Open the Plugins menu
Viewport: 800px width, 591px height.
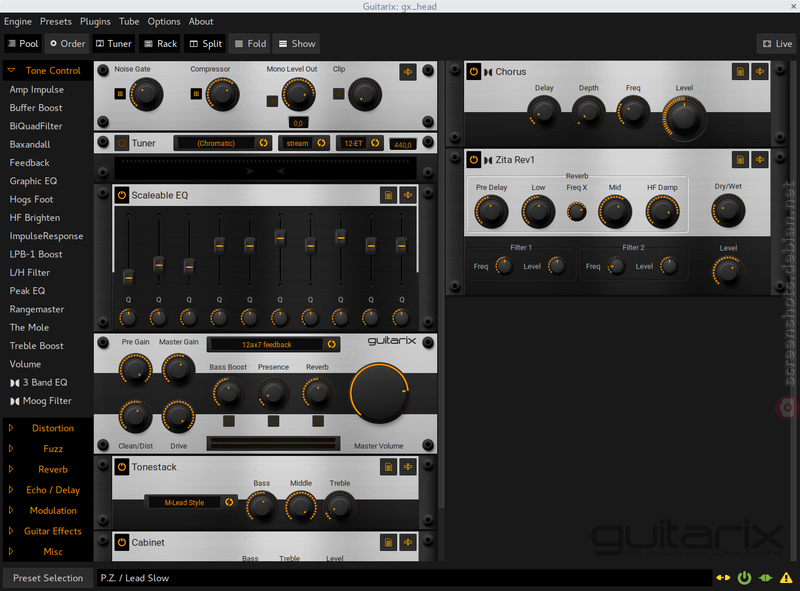coord(95,21)
